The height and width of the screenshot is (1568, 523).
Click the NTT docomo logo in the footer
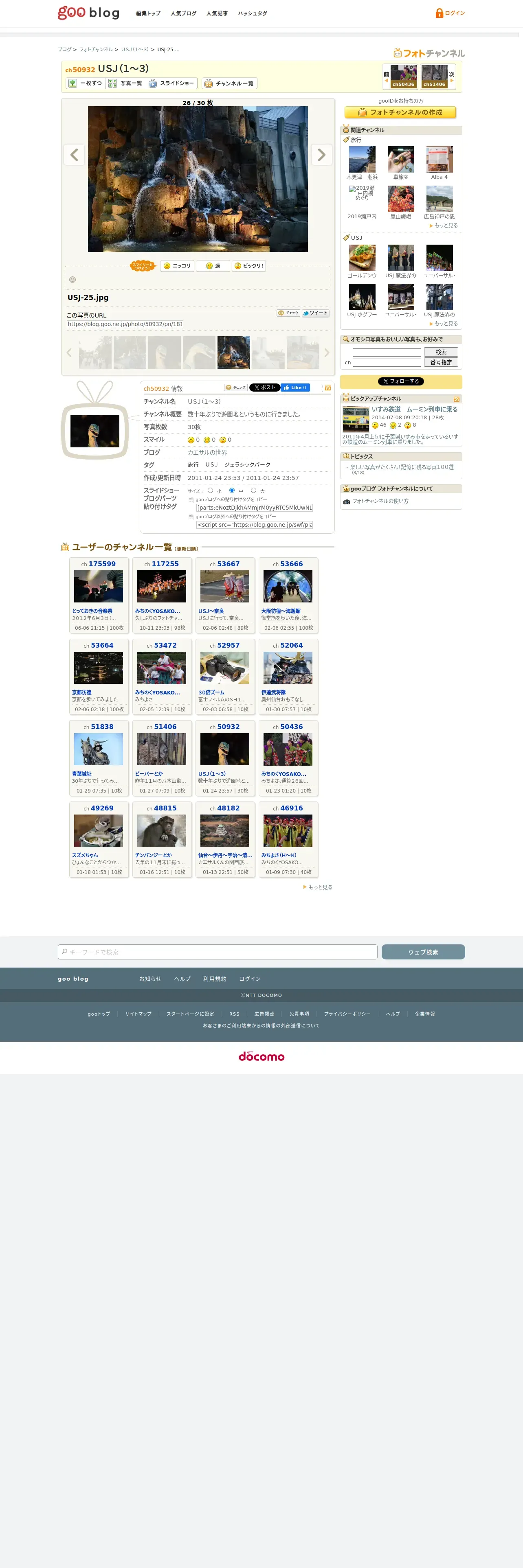click(261, 1056)
